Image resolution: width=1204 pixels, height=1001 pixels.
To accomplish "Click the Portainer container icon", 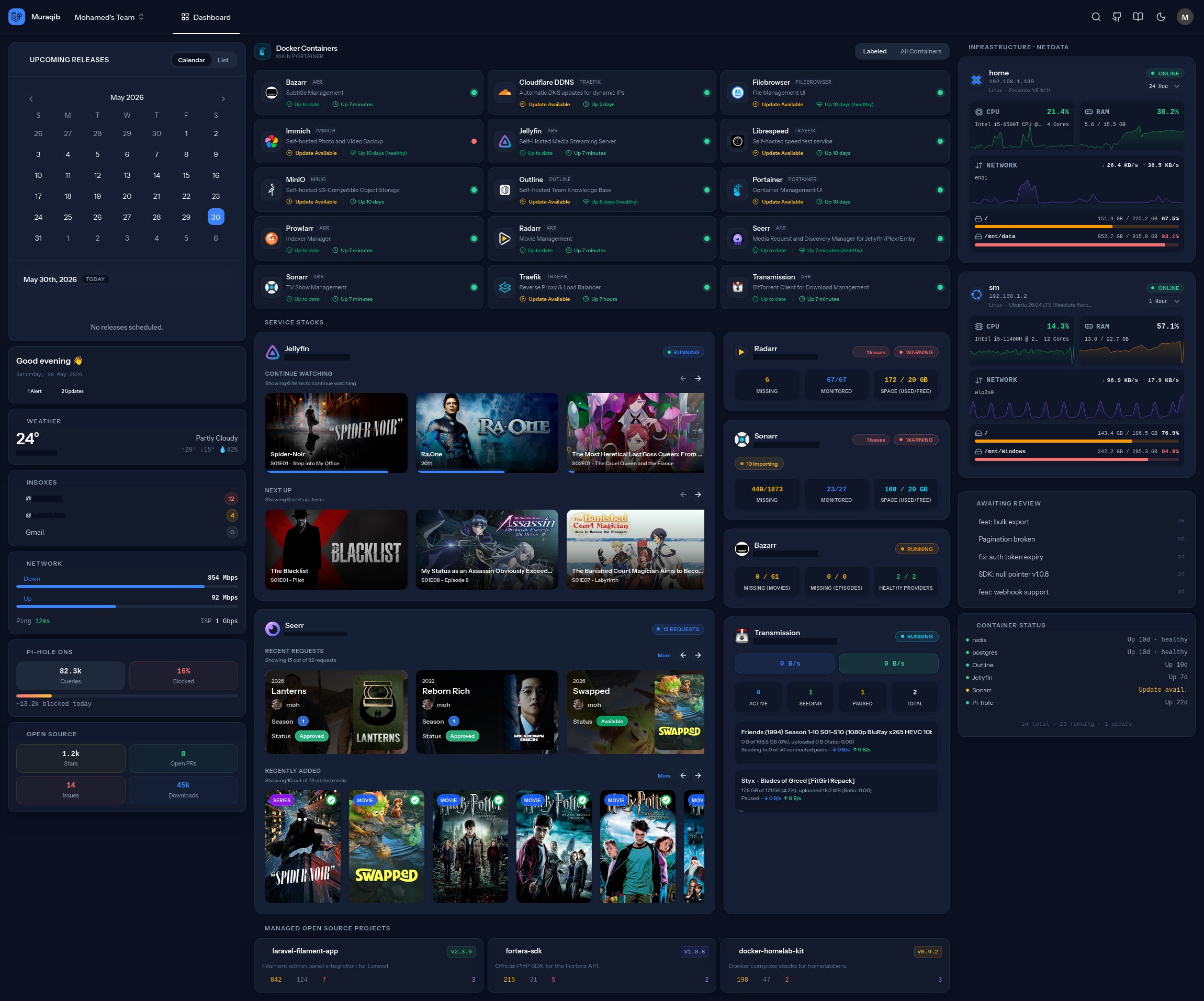I will tap(738, 190).
